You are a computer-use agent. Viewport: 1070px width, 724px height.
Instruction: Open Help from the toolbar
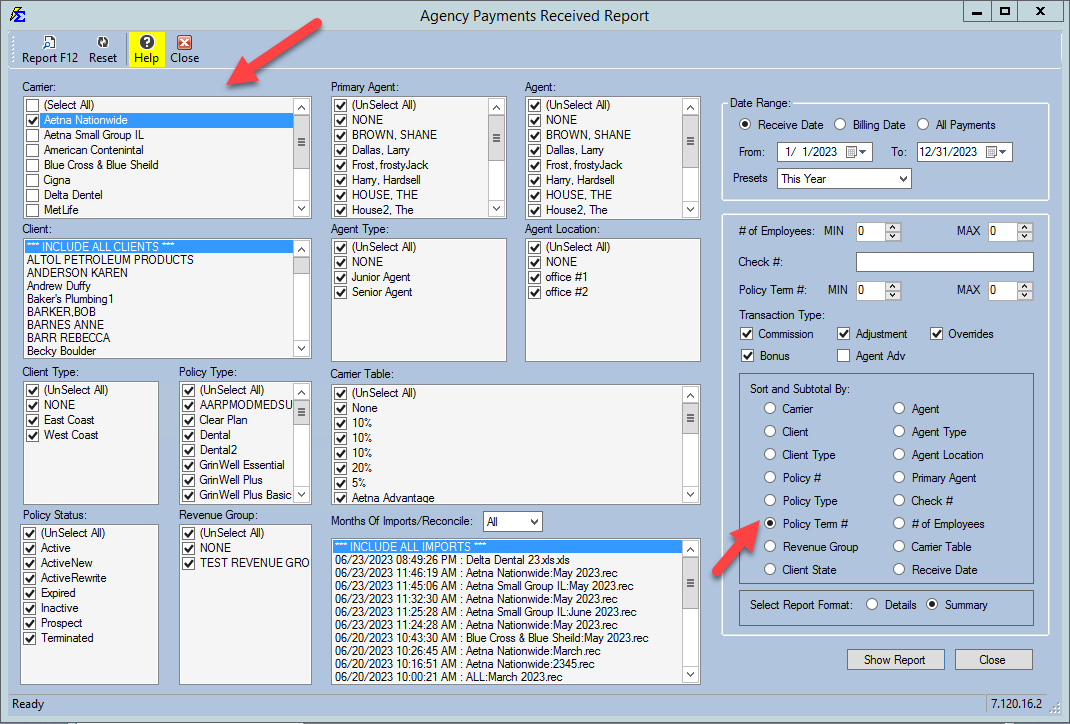146,43
